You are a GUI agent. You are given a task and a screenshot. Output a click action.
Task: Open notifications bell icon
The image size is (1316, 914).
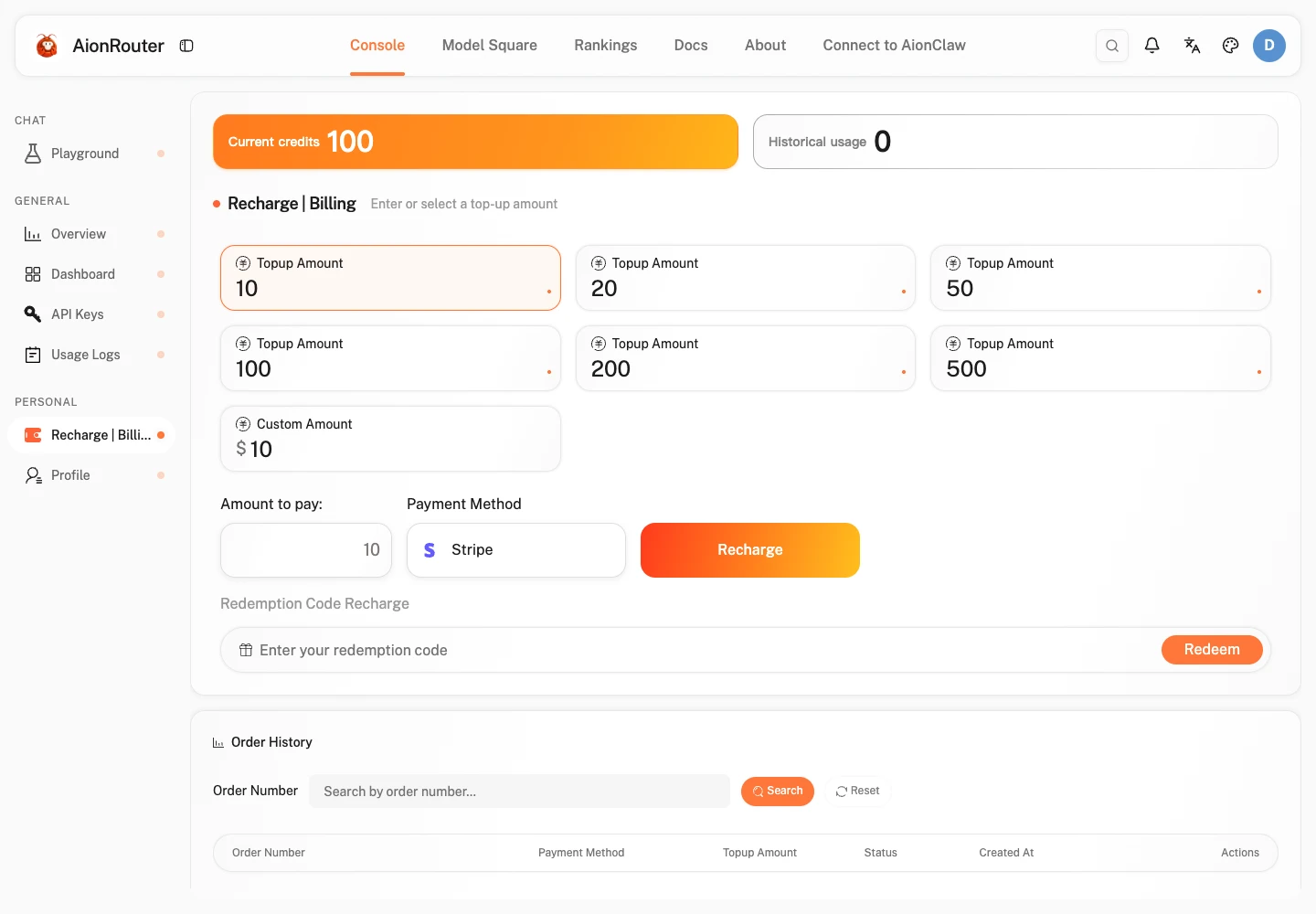pyautogui.click(x=1152, y=46)
